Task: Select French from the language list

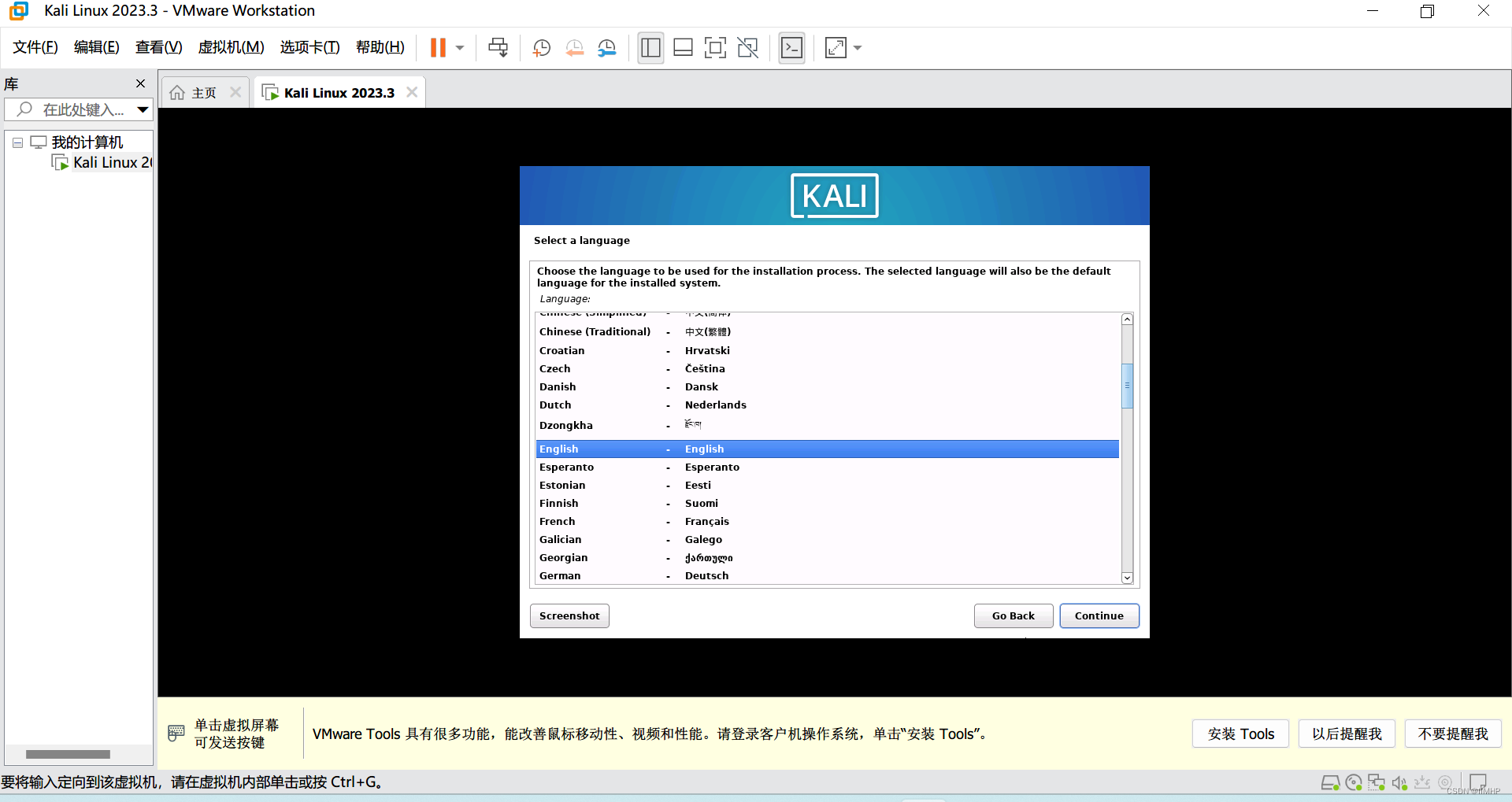Action: [x=558, y=521]
